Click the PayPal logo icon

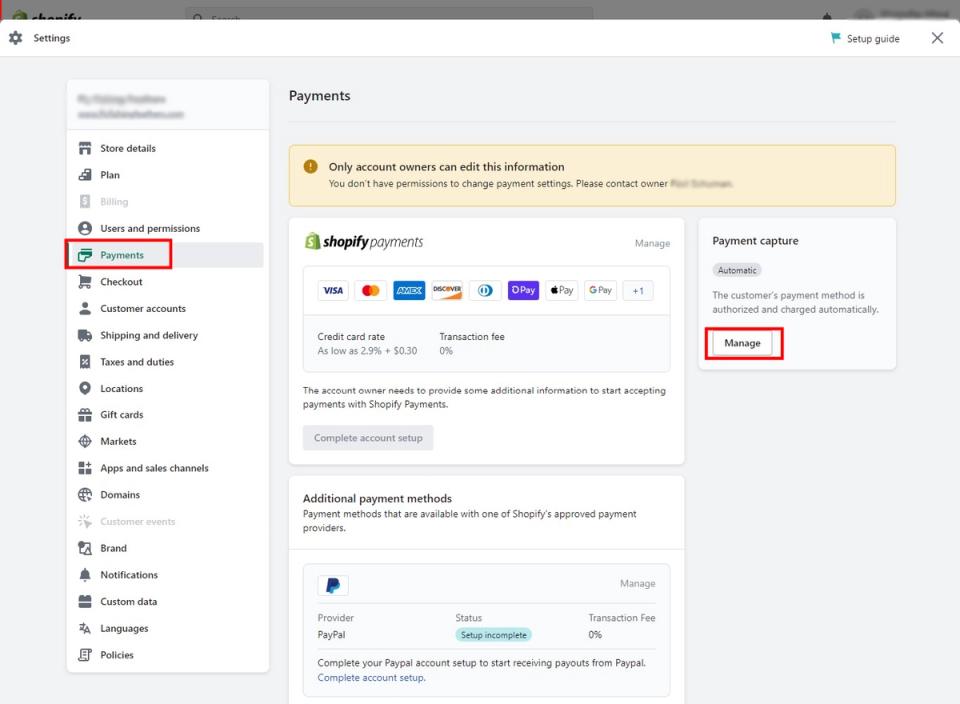click(333, 585)
